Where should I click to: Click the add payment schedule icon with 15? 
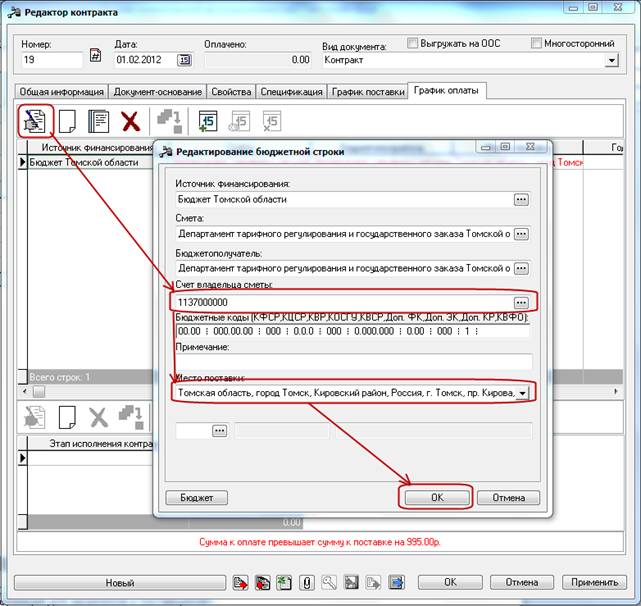tap(208, 122)
